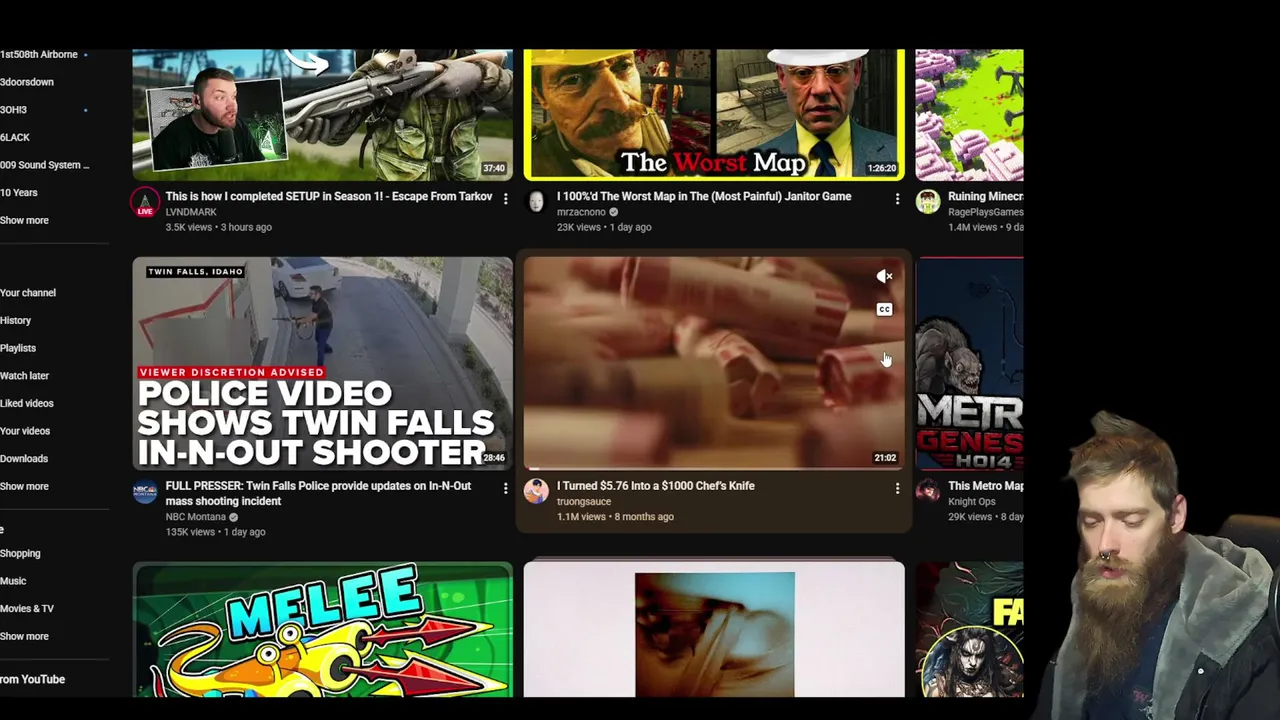This screenshot has height=720, width=1280.
Task: Open Your videos
Action: 25,431
